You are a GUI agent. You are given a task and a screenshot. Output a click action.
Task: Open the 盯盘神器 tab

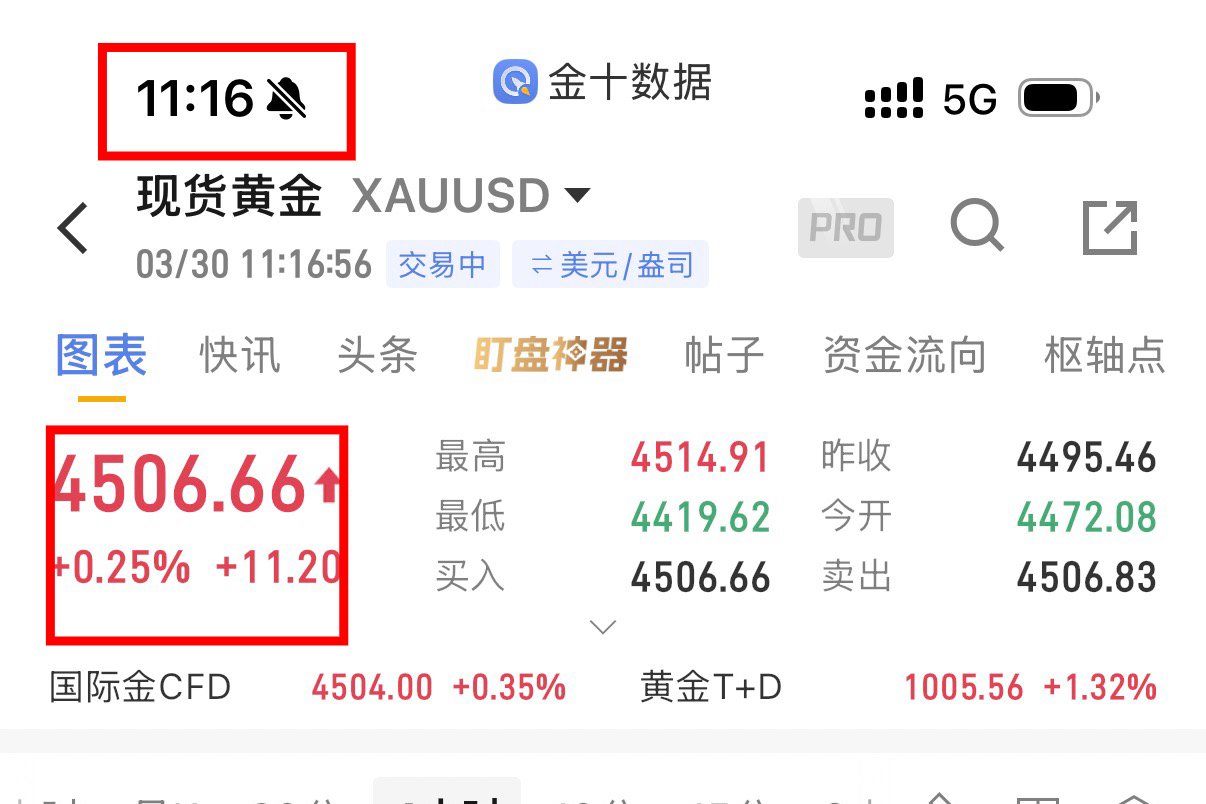pos(551,355)
